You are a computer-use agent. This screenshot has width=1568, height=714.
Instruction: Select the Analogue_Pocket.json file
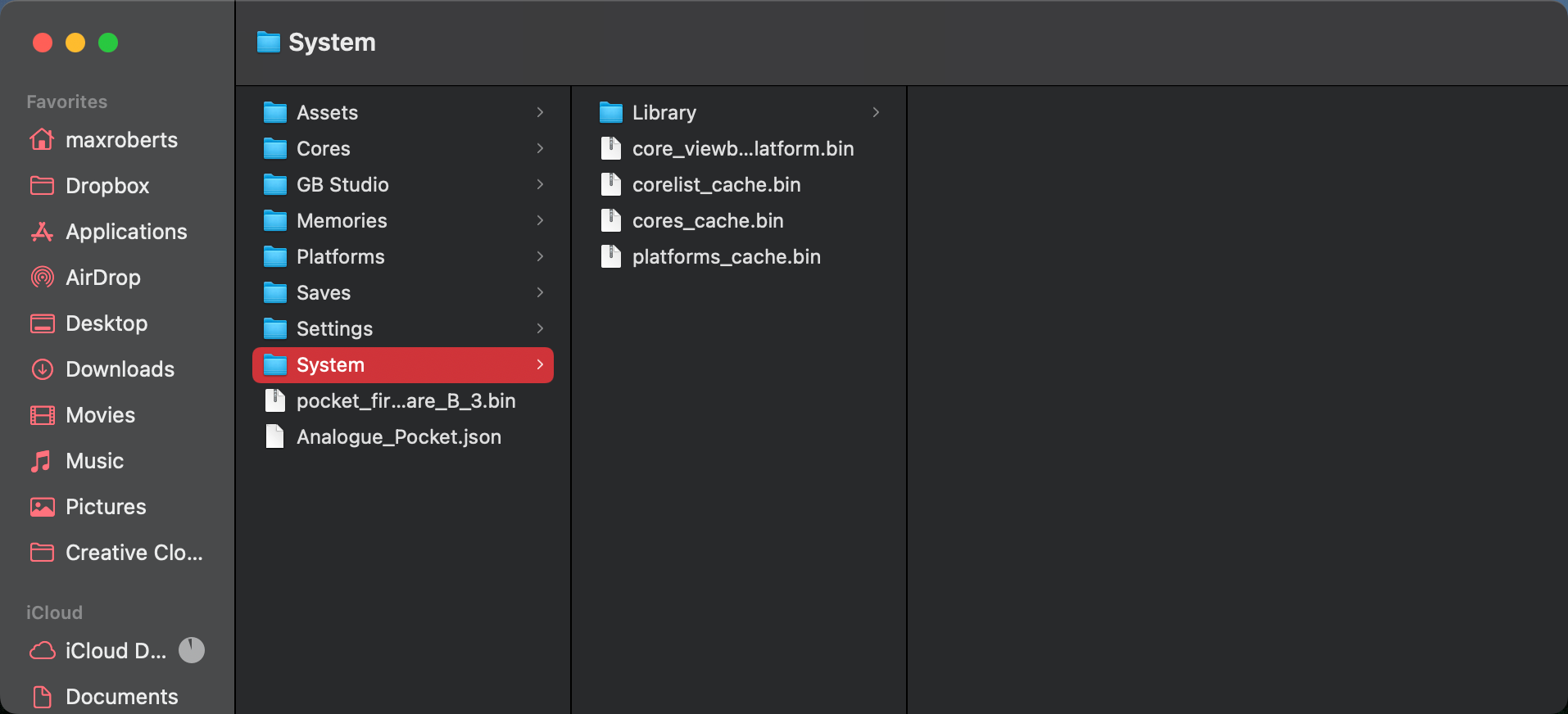pyautogui.click(x=398, y=436)
